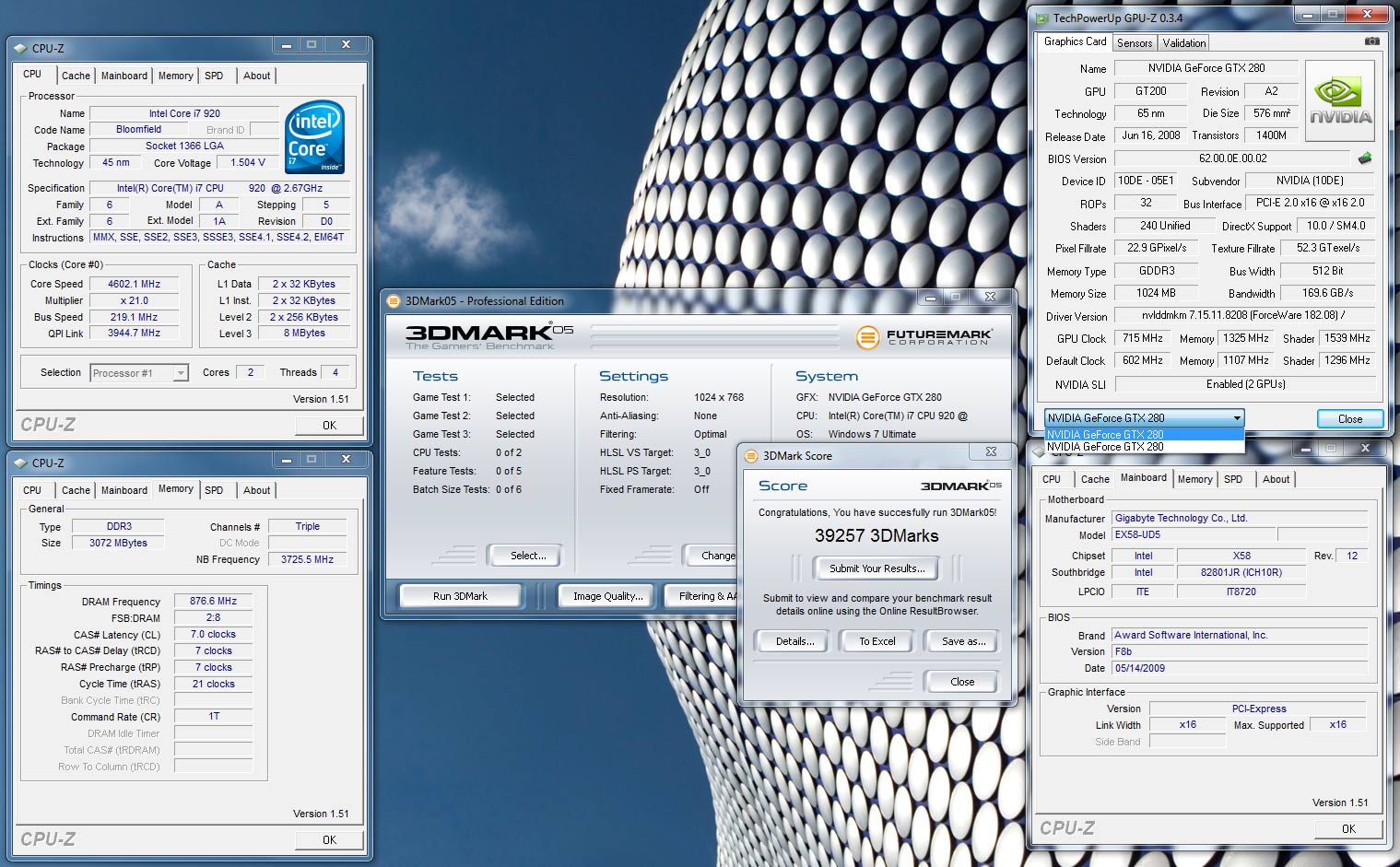
Task: Click Save as button in score dialog
Action: click(x=963, y=641)
